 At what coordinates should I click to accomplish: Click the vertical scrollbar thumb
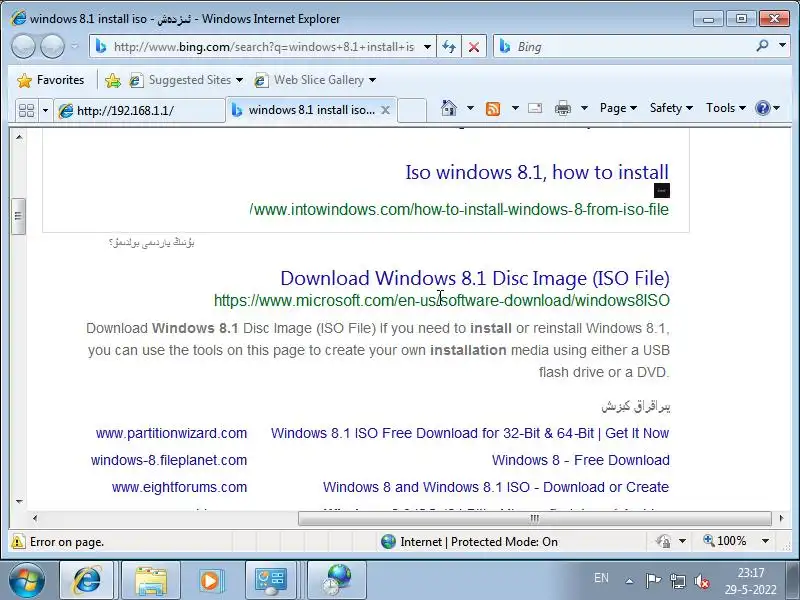tap(18, 216)
